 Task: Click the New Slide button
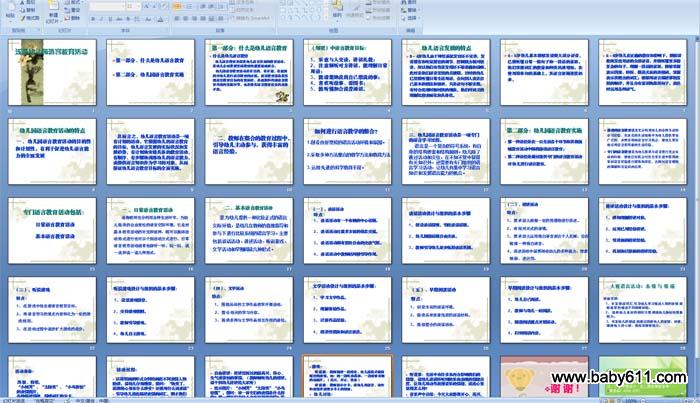coord(52,12)
